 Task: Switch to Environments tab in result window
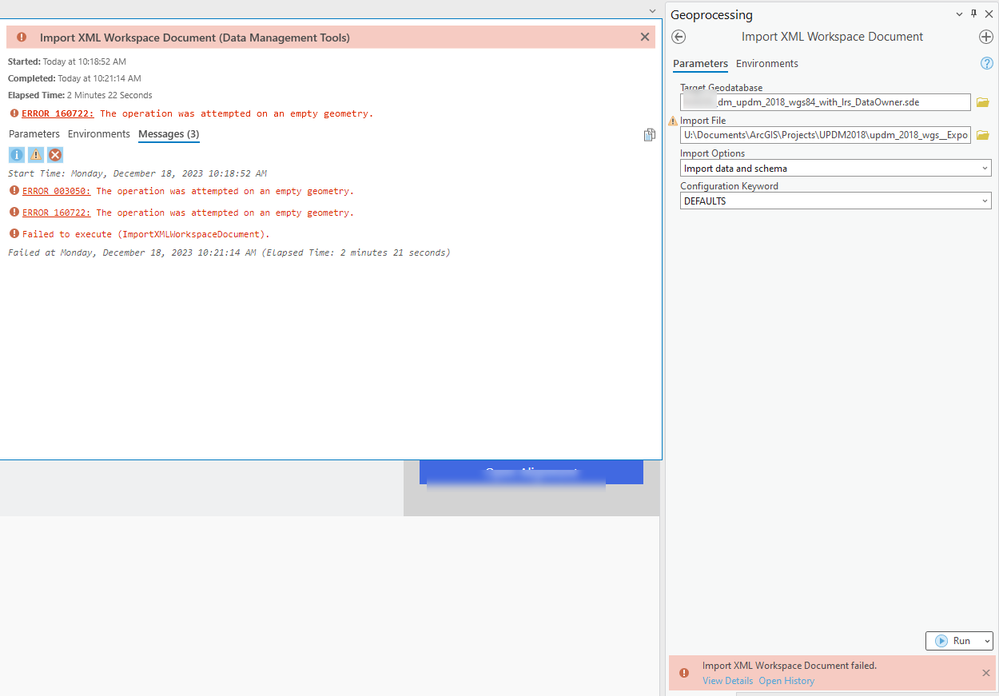coord(99,134)
